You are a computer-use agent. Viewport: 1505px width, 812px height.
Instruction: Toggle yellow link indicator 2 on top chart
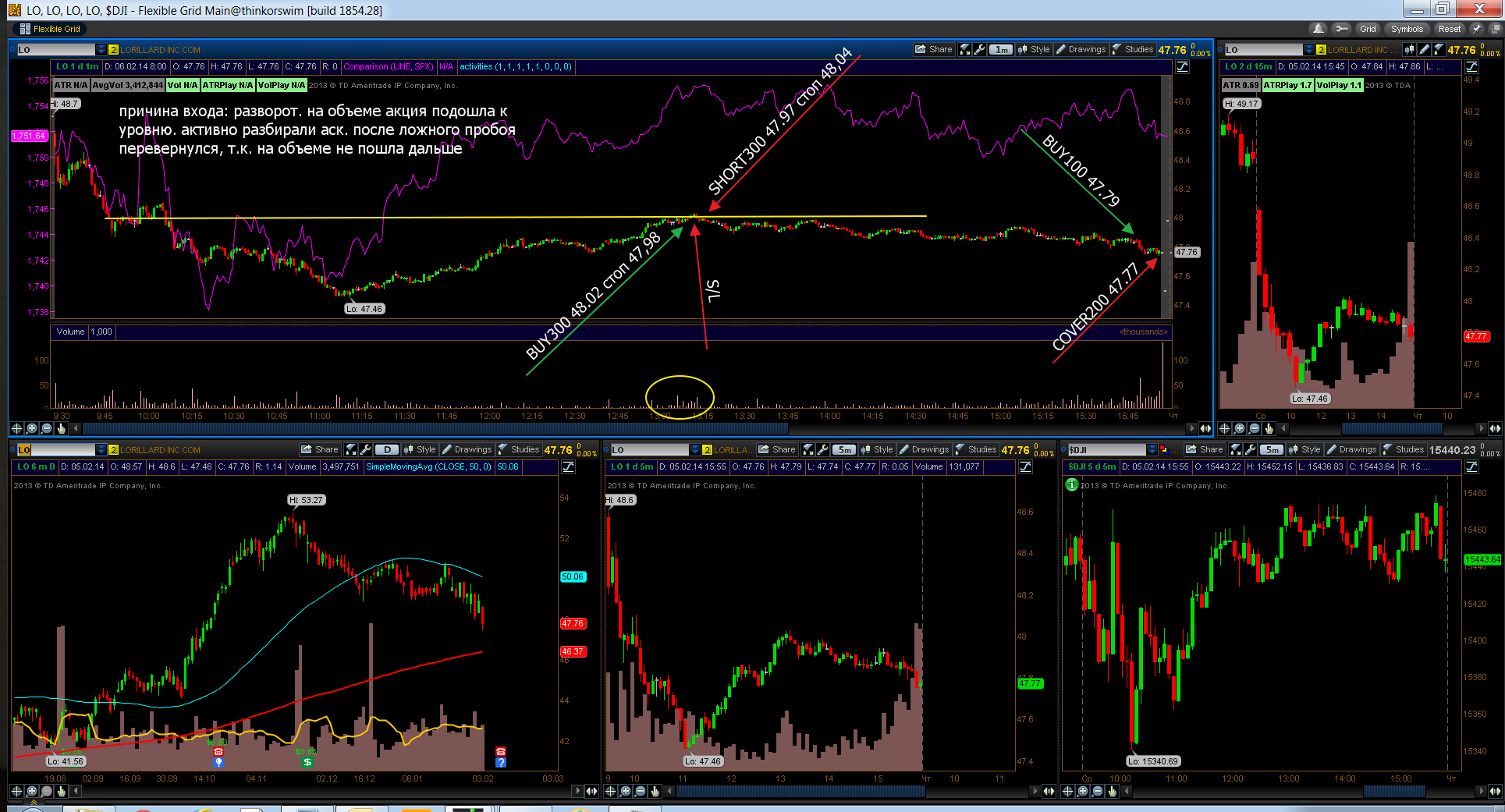113,49
